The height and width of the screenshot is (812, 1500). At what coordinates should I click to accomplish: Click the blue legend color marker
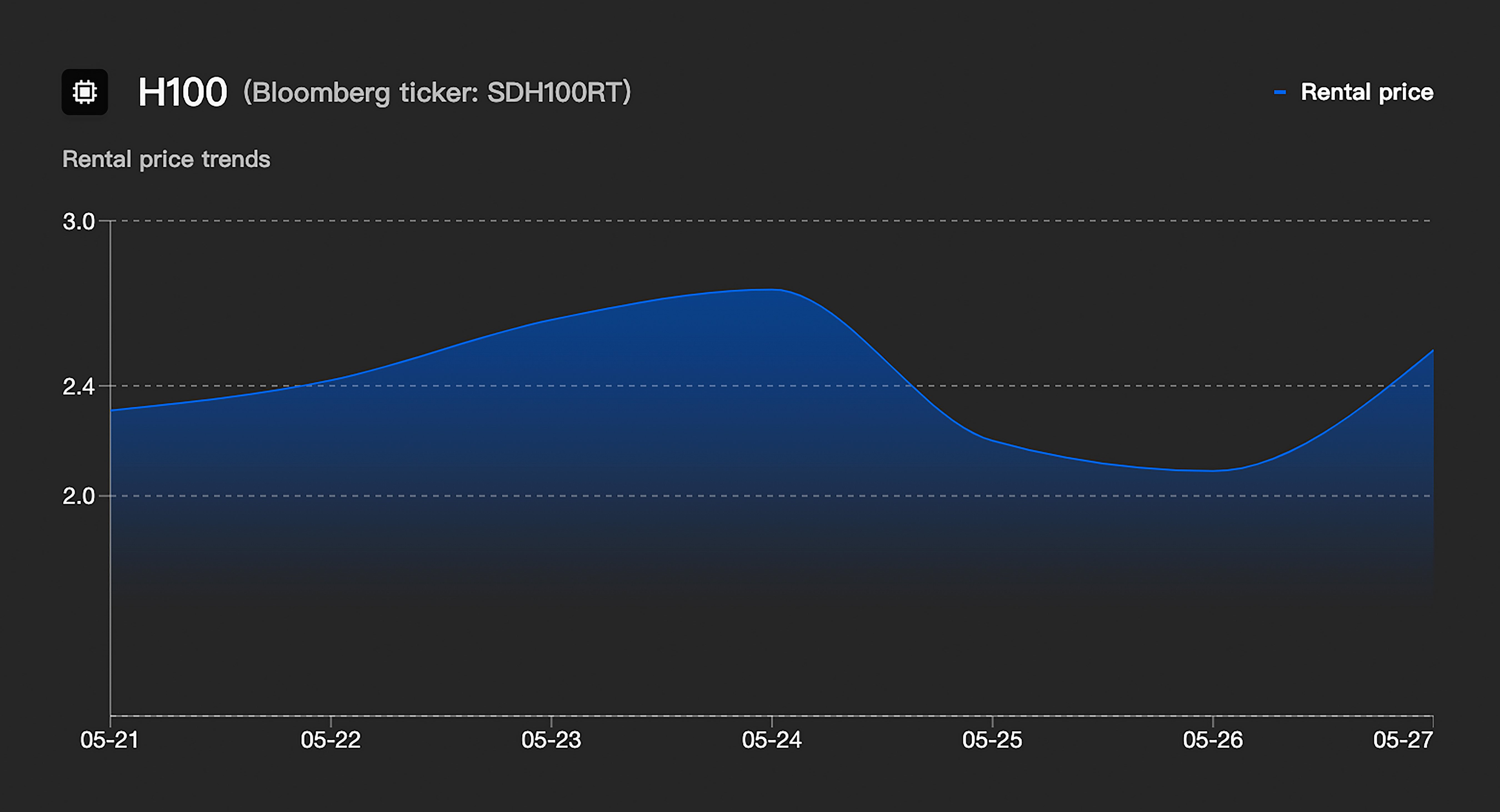pyautogui.click(x=1279, y=92)
